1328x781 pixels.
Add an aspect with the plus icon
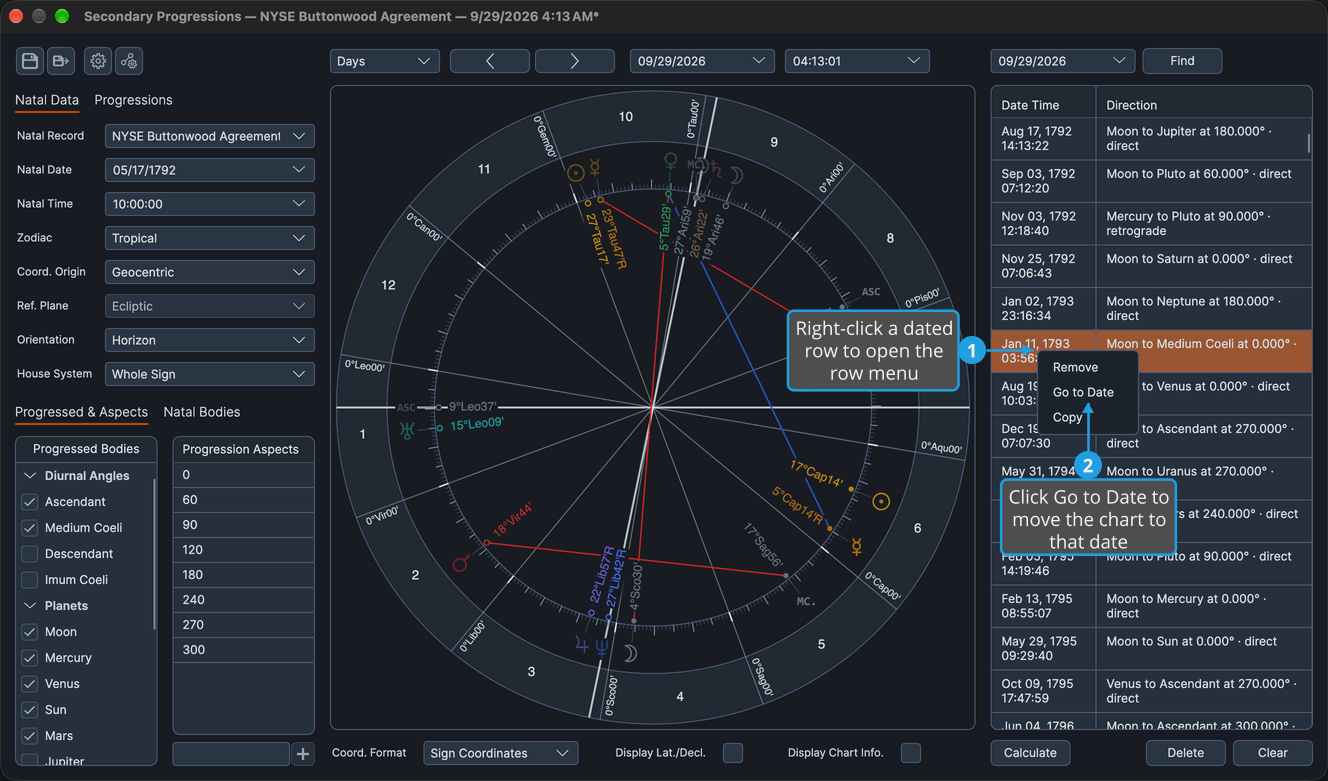point(303,754)
